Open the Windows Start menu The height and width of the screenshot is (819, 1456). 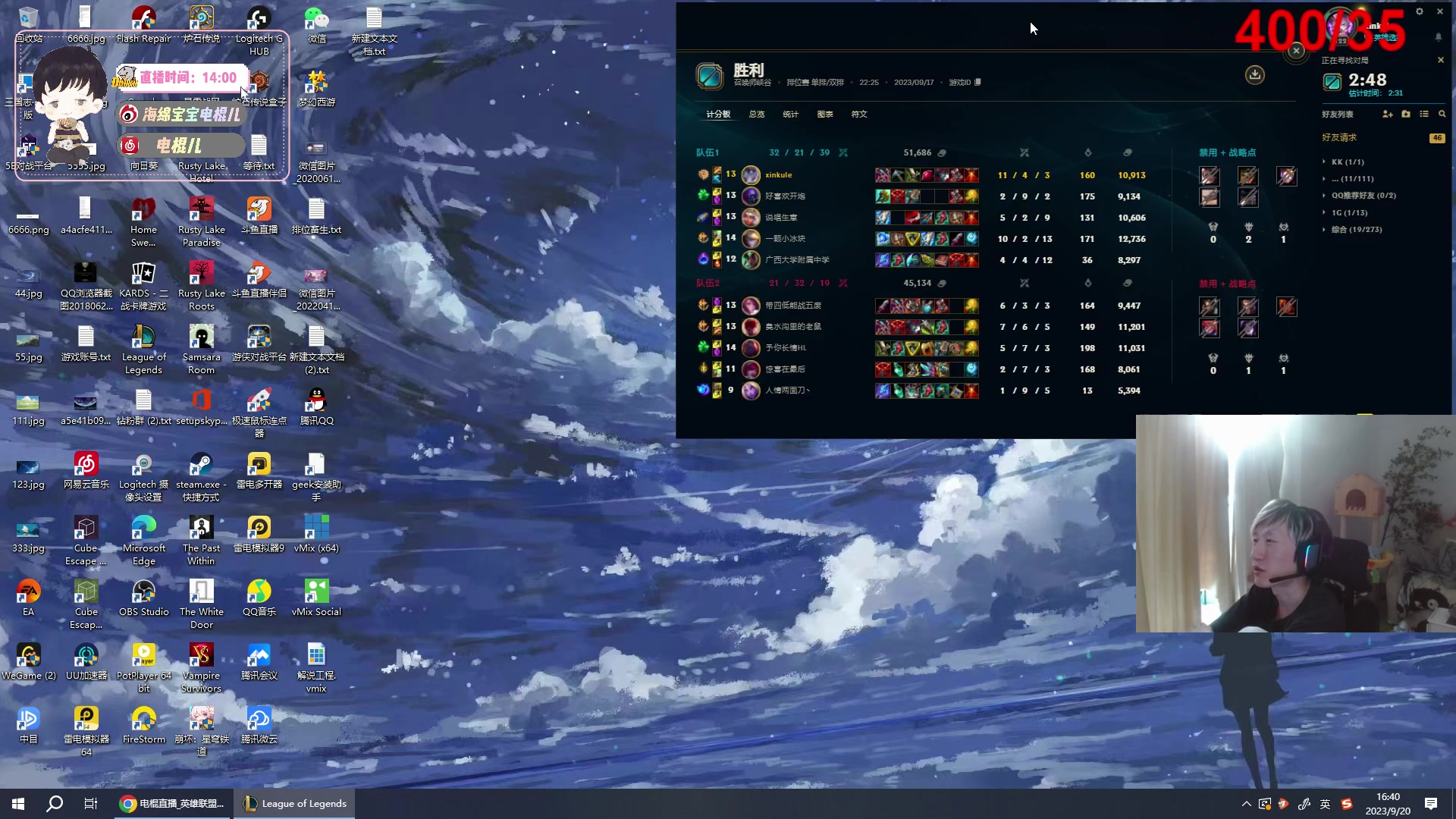[18, 804]
